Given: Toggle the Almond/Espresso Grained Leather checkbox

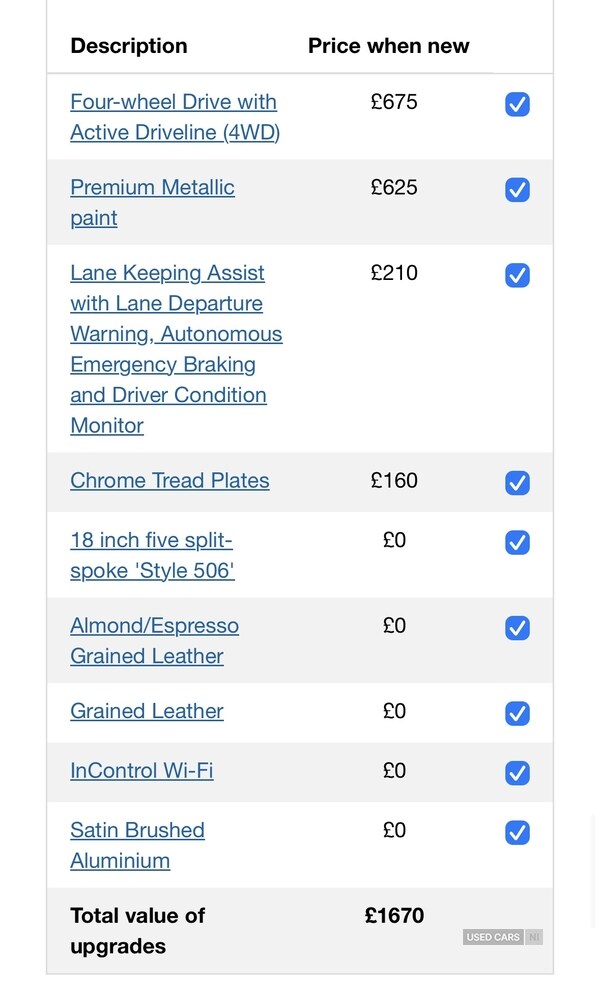Looking at the screenshot, I should 517,628.
